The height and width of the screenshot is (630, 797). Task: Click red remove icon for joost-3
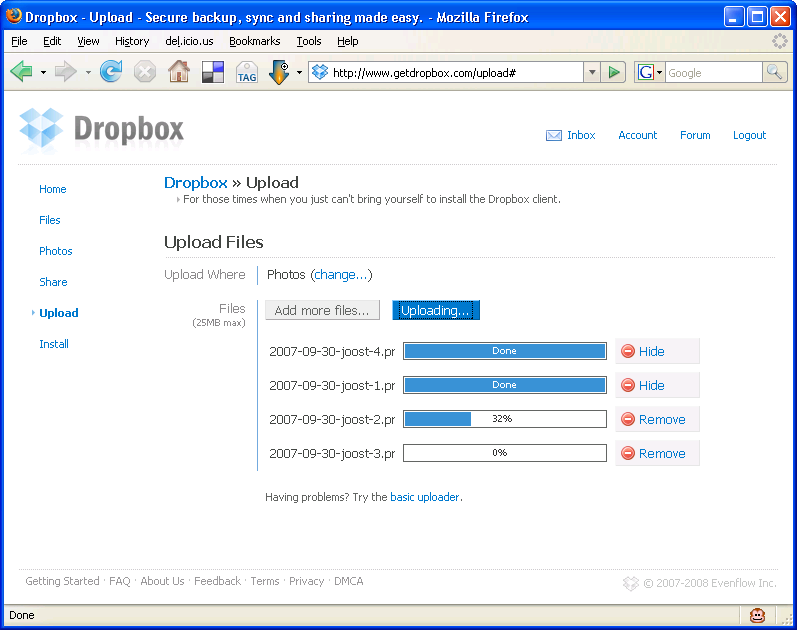pos(628,453)
